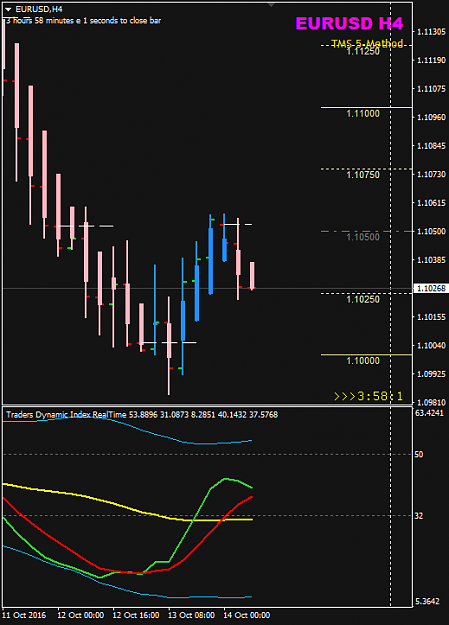
Task: Select the yellow 1.11000 horizontal line
Action: tap(366, 107)
